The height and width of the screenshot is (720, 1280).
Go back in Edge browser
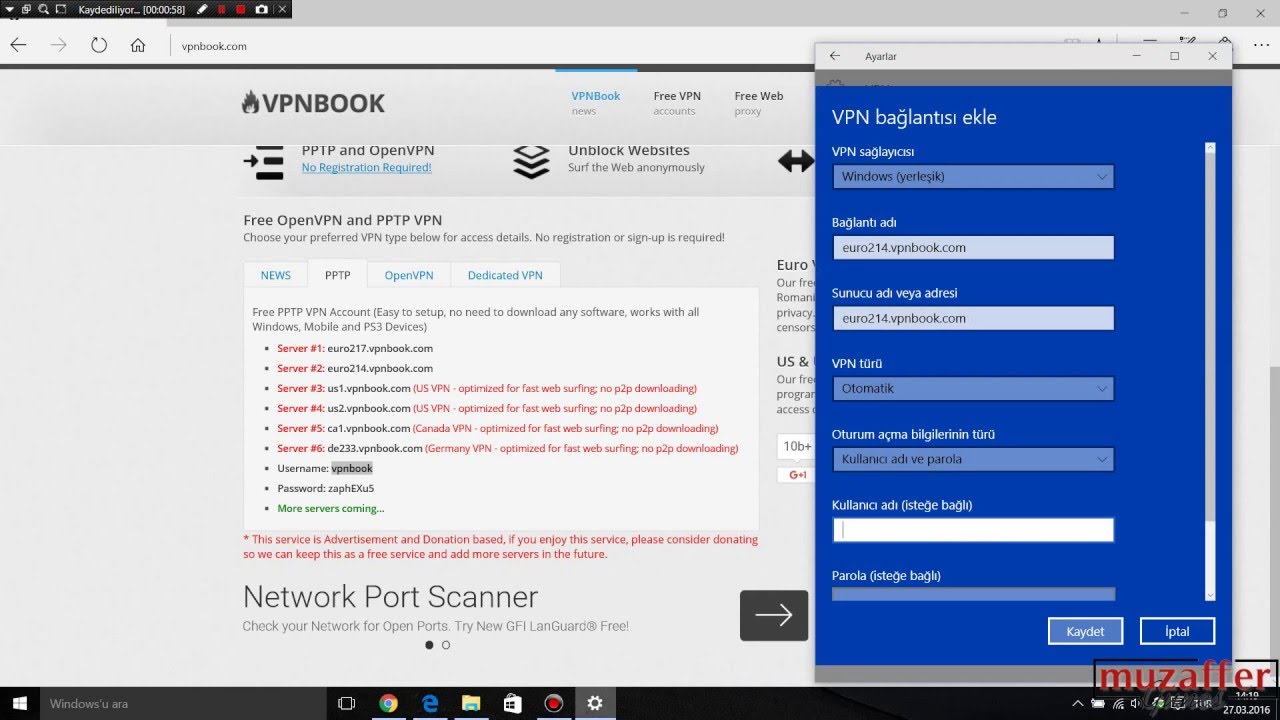point(18,45)
